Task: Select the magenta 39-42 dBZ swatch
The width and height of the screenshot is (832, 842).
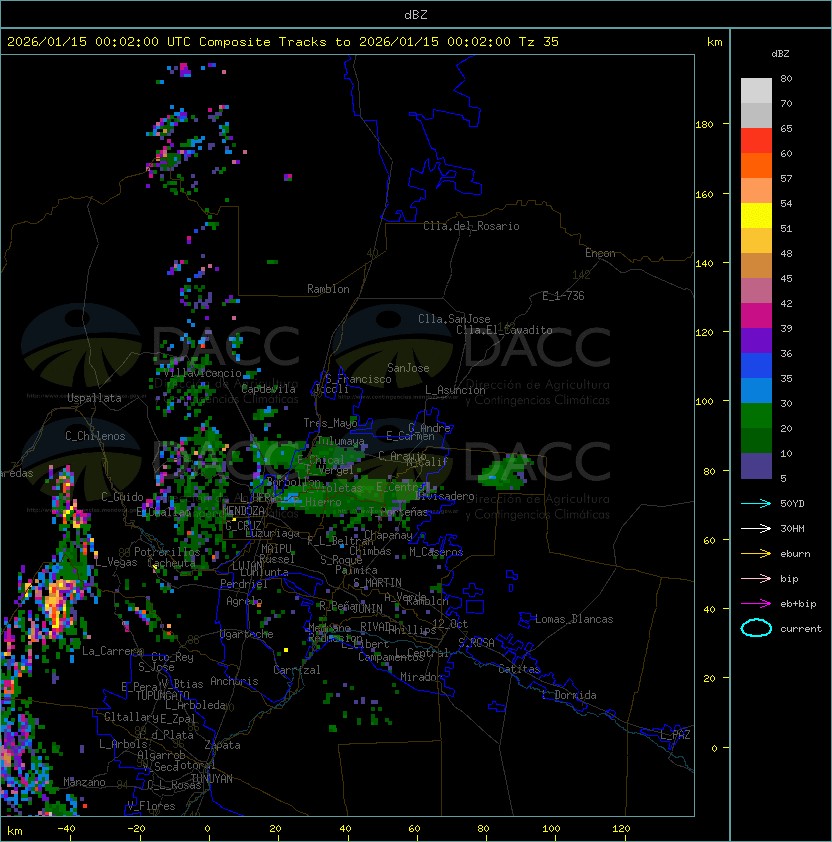Action: tap(756, 316)
